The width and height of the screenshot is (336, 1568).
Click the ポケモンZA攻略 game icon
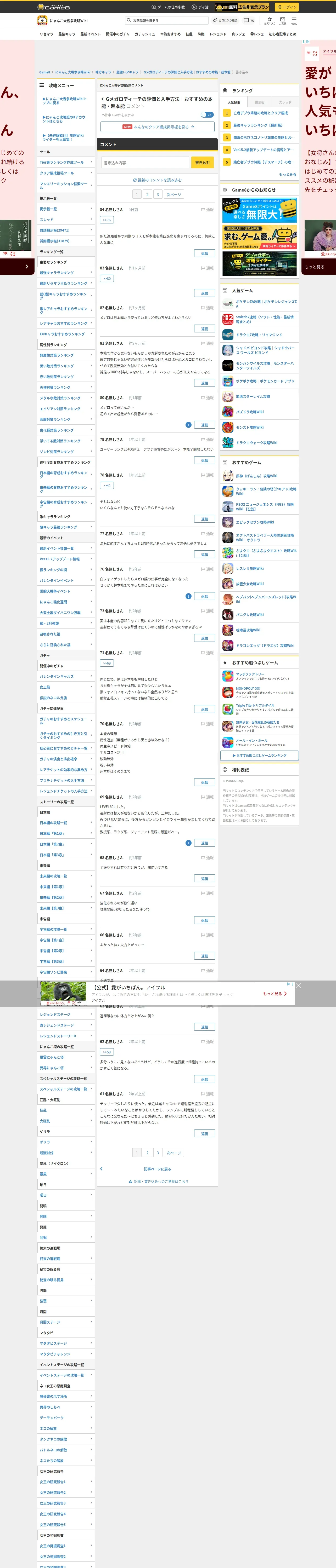228,303
